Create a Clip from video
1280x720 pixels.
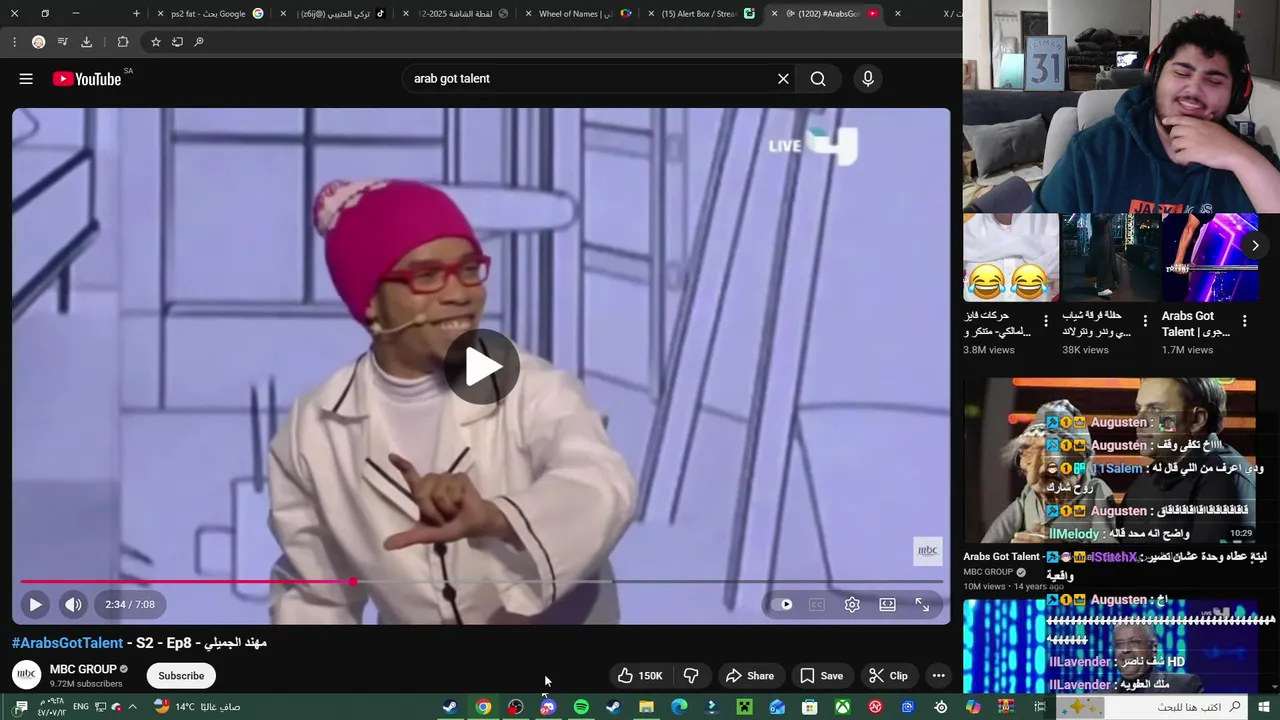[888, 676]
